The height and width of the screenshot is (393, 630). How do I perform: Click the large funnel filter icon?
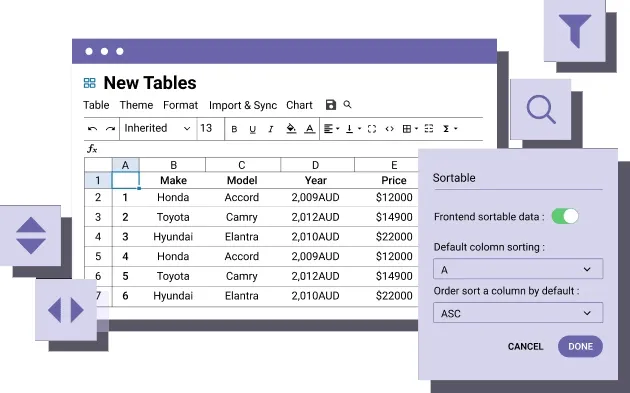[575, 31]
